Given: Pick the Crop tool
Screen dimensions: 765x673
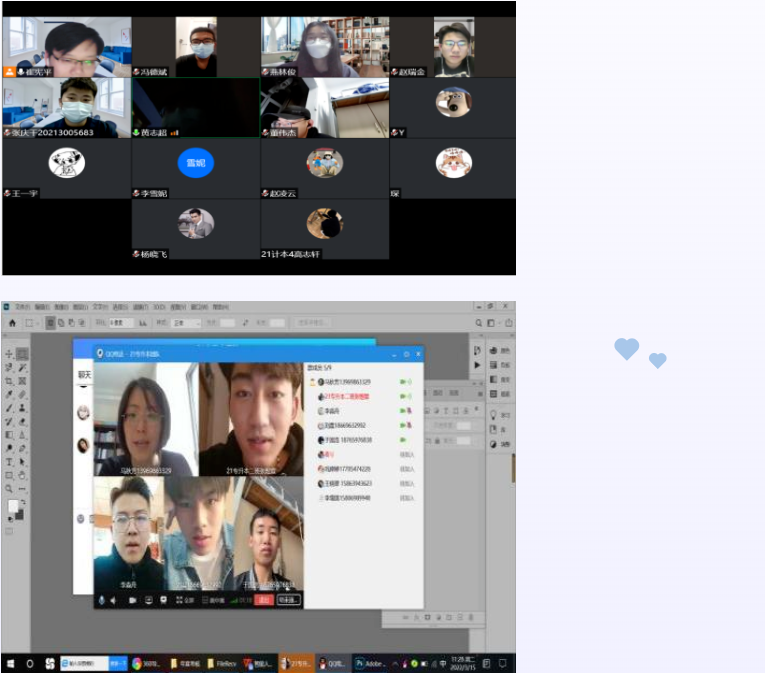Looking at the screenshot, I should pos(9,381).
